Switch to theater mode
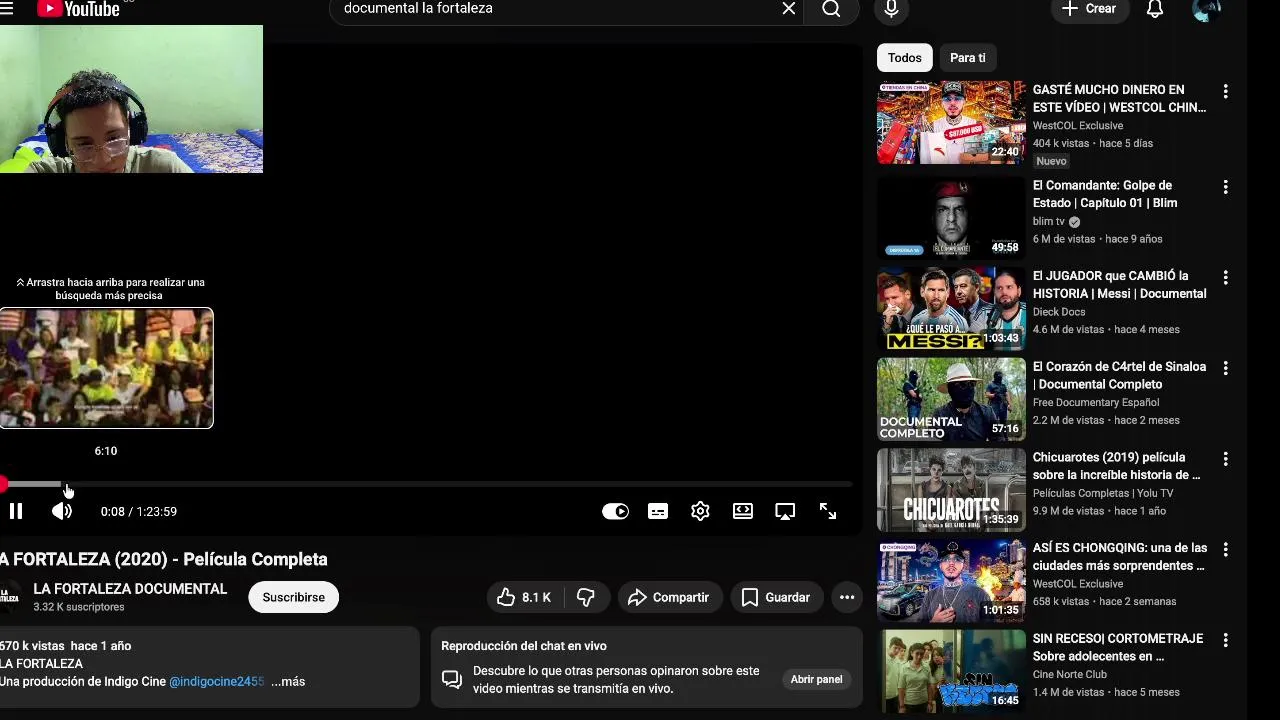This screenshot has width=1280, height=720. click(x=743, y=511)
